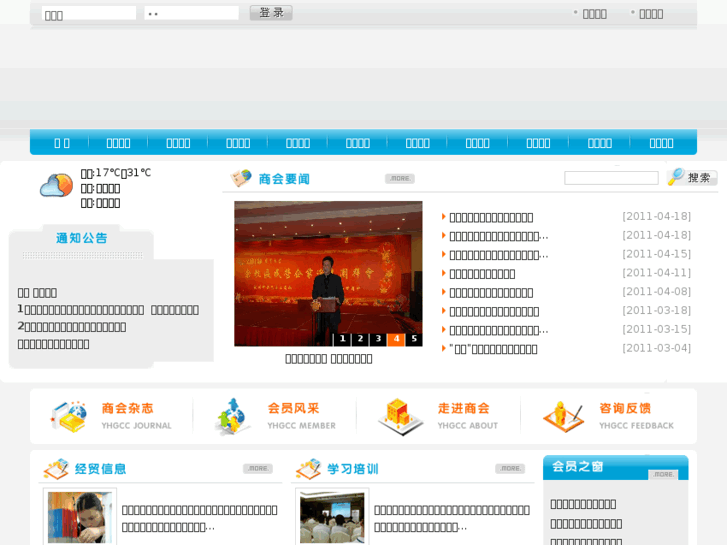Click the 通知公告 notice heading
The width and height of the screenshot is (727, 545).
pyautogui.click(x=82, y=238)
